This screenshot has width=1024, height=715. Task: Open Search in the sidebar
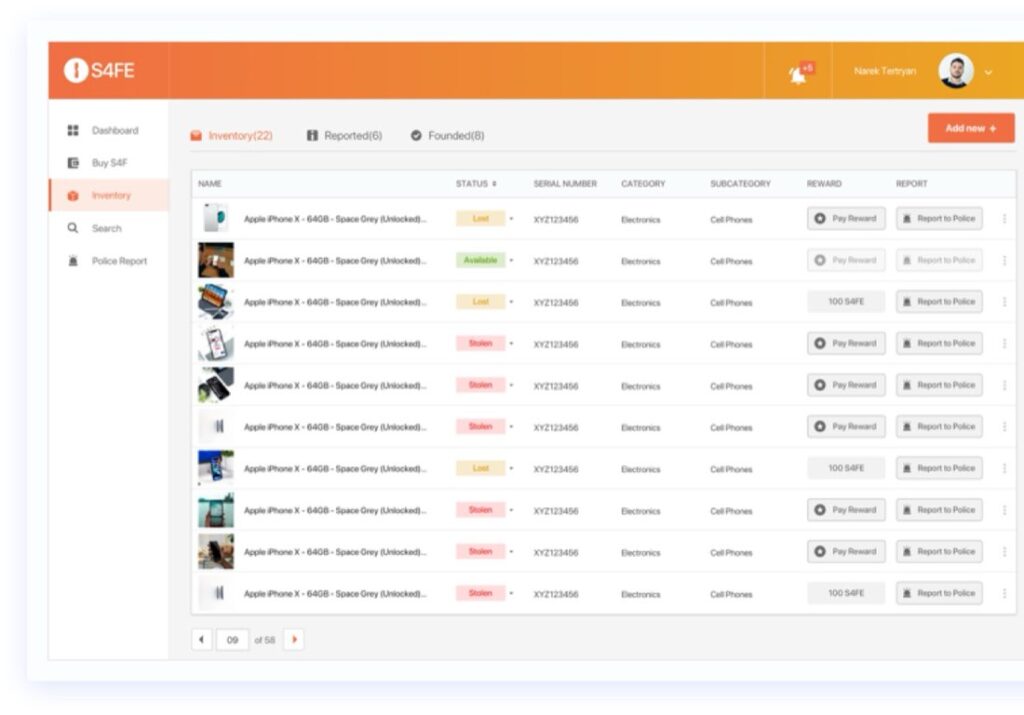tap(108, 228)
